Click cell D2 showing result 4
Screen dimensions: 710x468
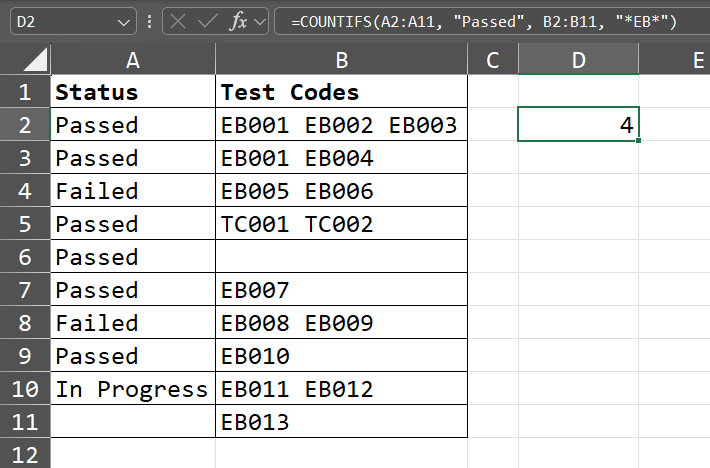click(578, 124)
